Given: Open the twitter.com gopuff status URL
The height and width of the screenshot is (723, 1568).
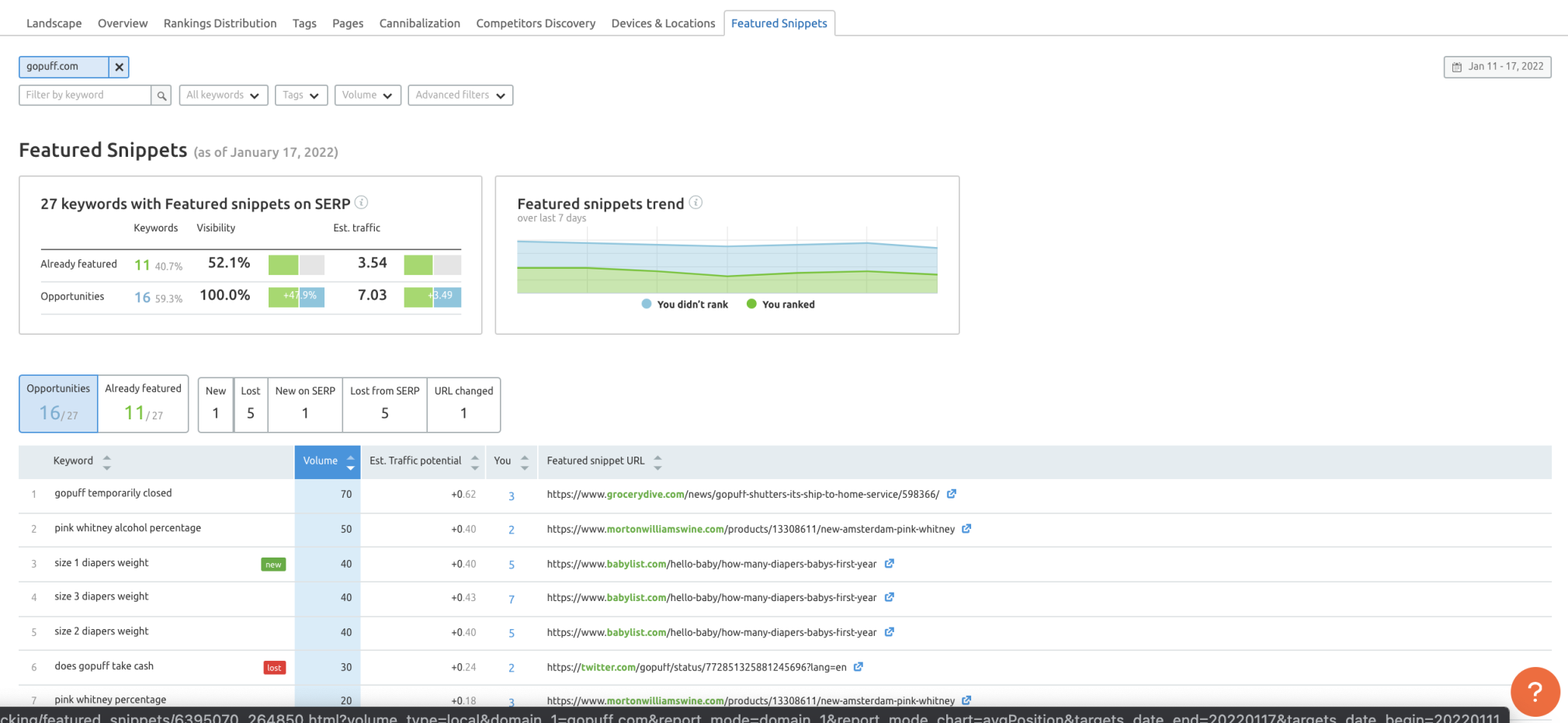Looking at the screenshot, I should click(696, 667).
